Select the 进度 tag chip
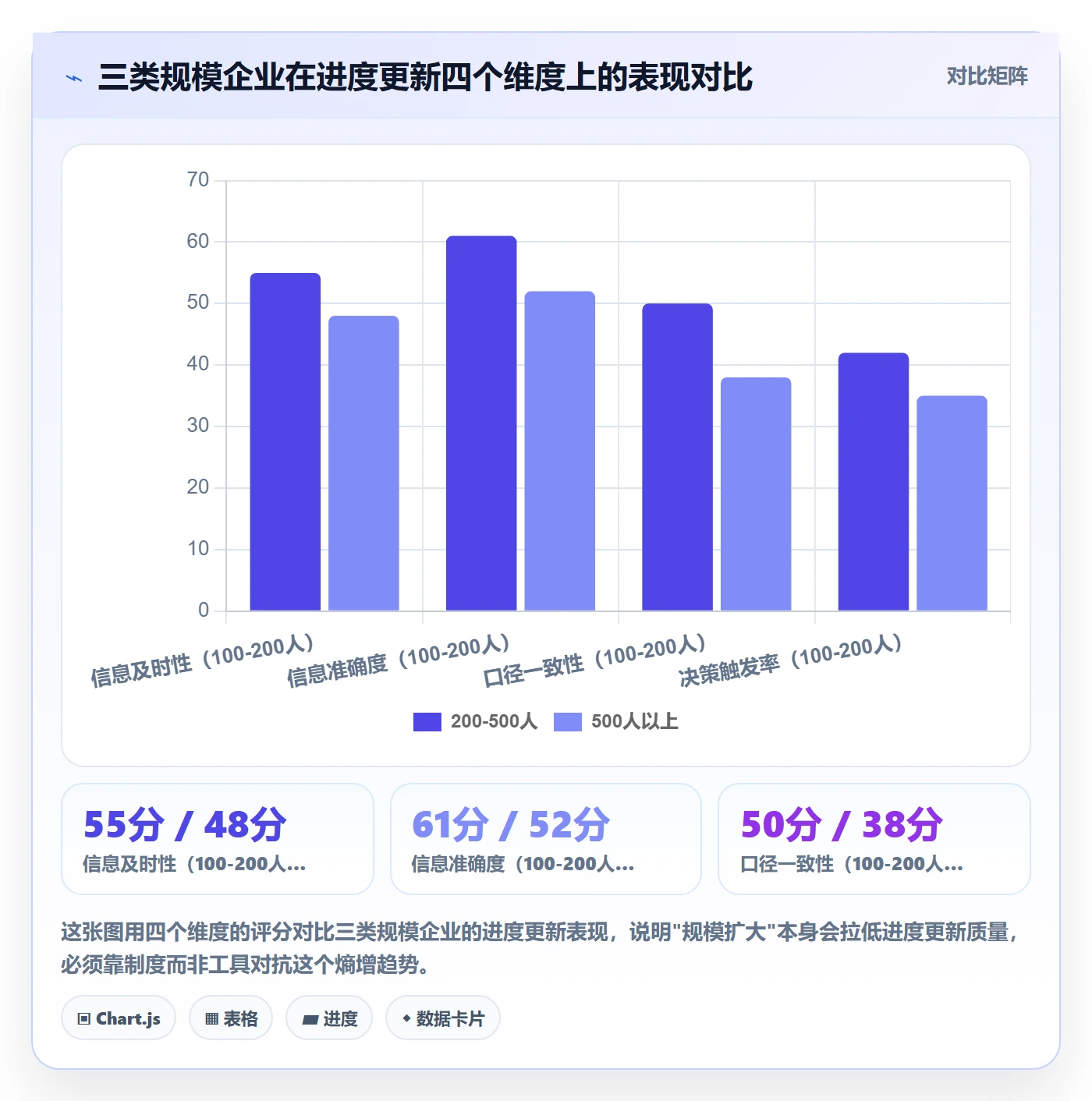Viewport: 1092px width, 1101px height. pos(329,1018)
